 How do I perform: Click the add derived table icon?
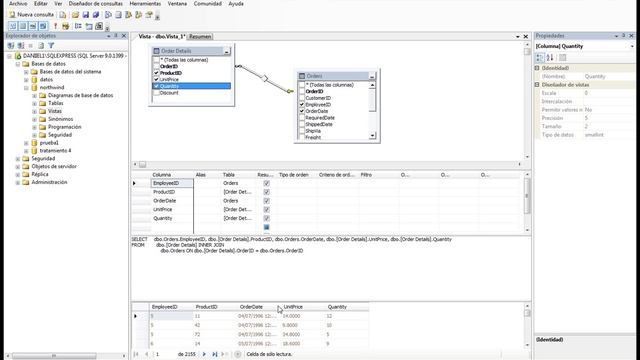[99, 26]
